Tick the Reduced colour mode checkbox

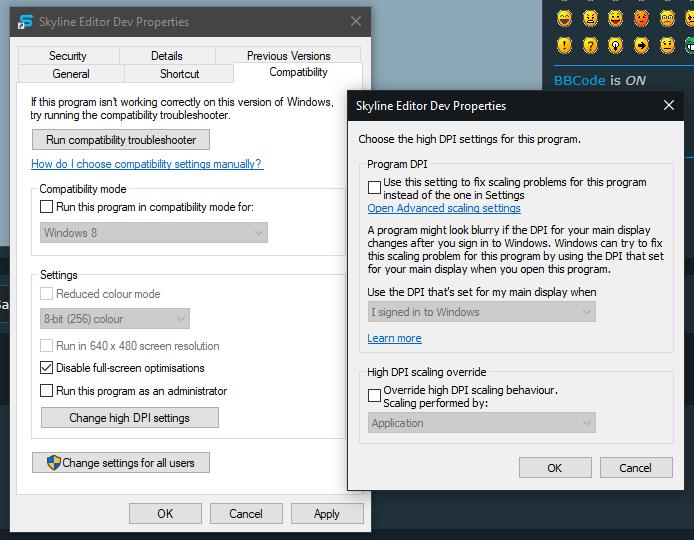tap(46, 293)
